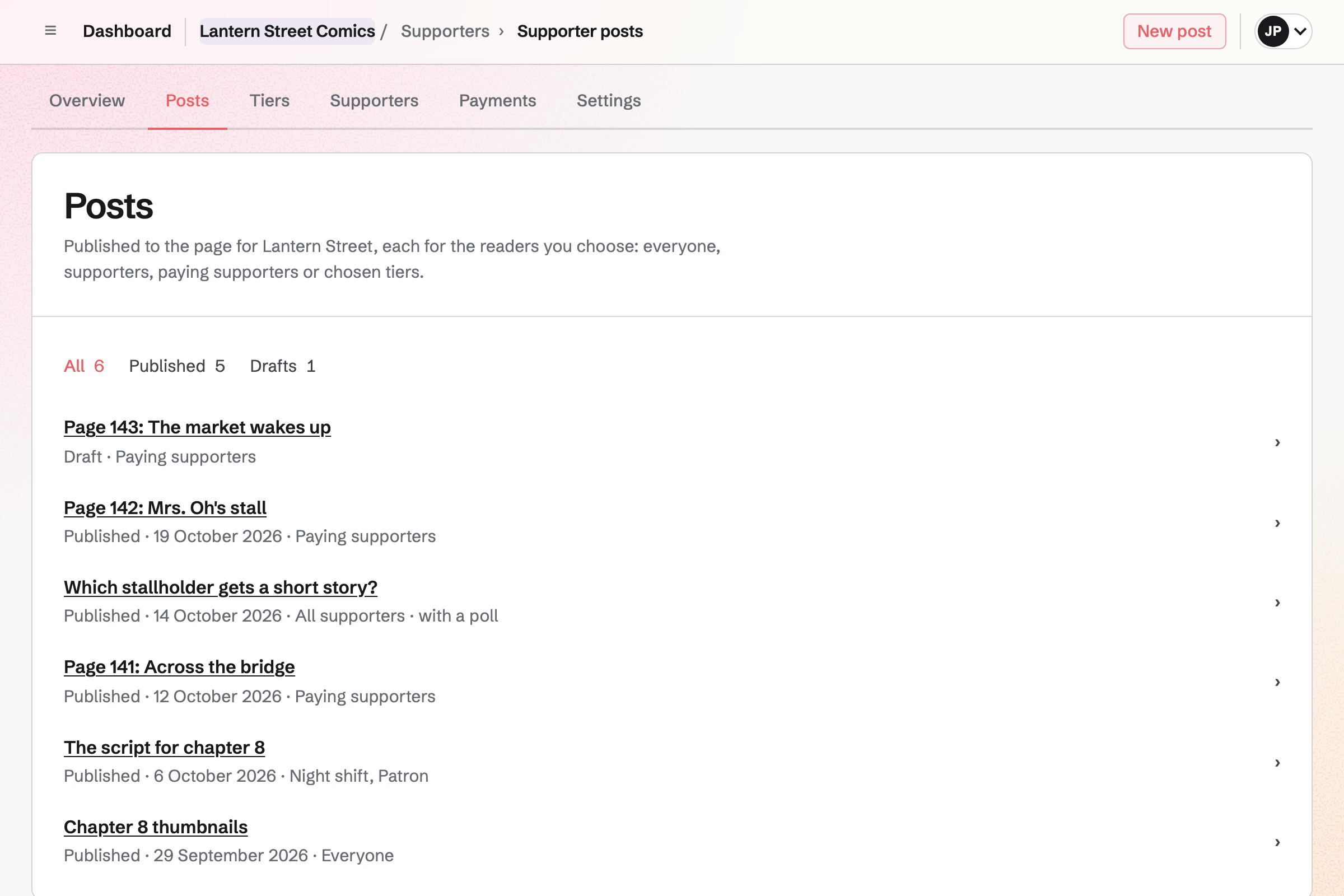The width and height of the screenshot is (1344, 896).
Task: Select the Posts tab
Action: [188, 101]
